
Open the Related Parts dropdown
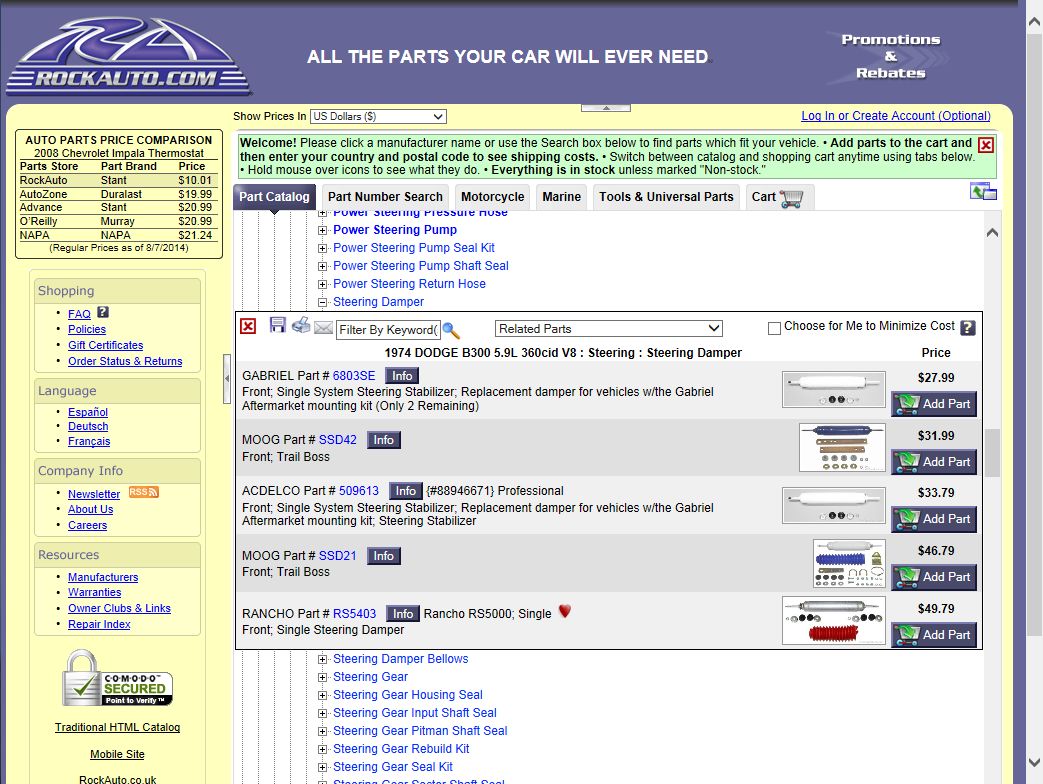click(609, 328)
